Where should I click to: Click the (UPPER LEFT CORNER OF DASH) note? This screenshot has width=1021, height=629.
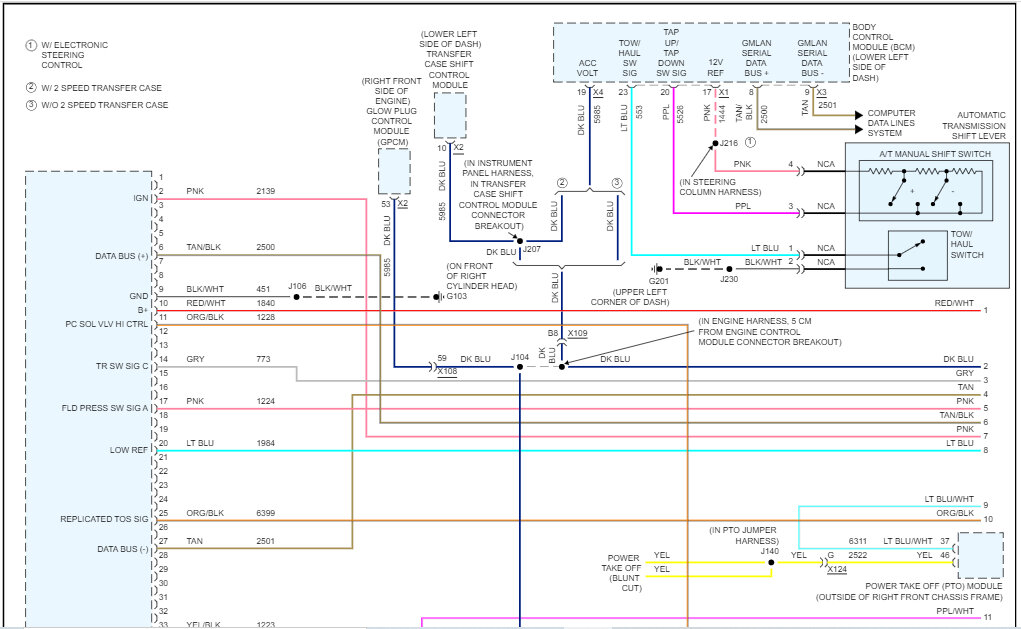[630, 297]
